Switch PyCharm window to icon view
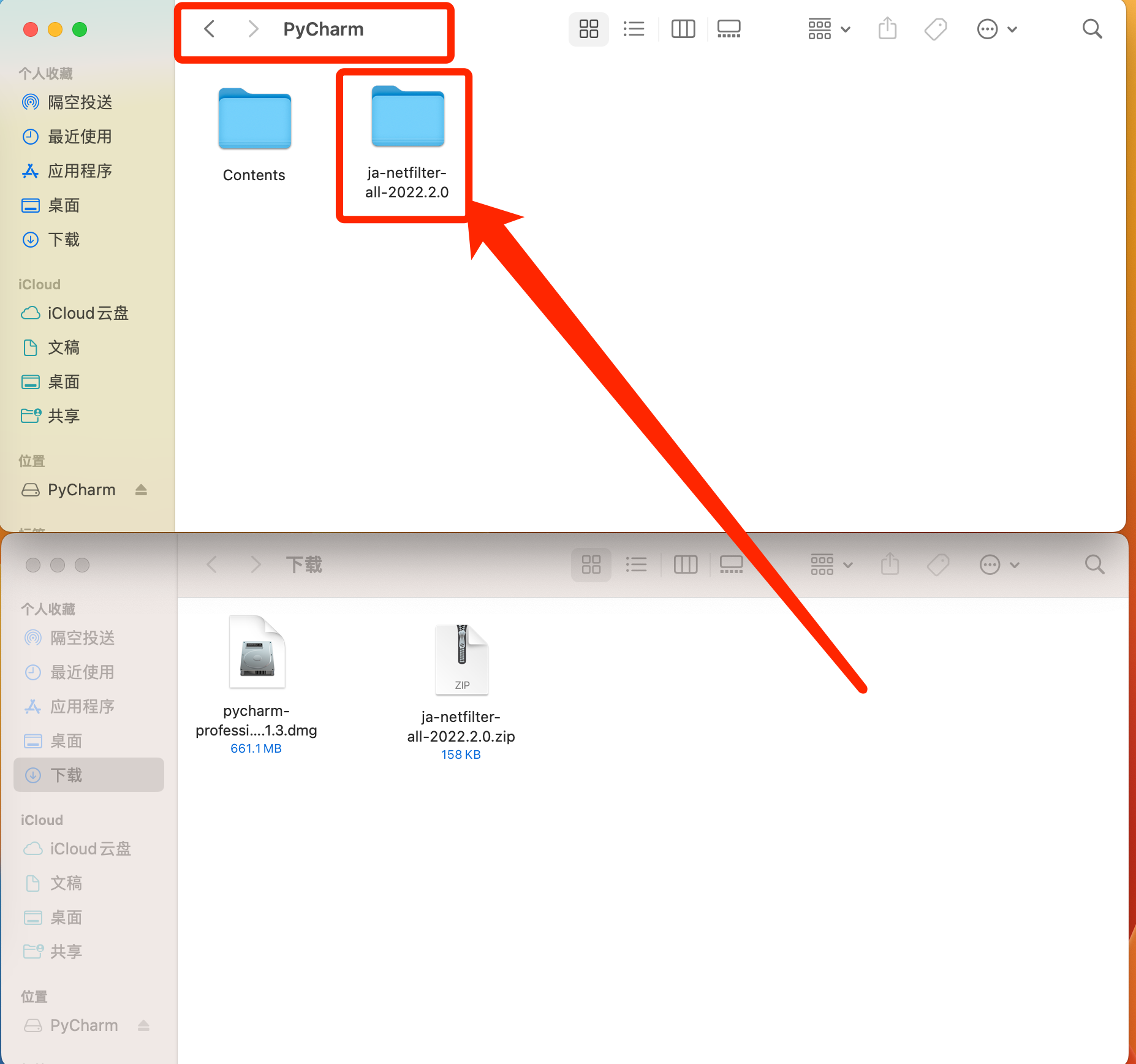The height and width of the screenshot is (1064, 1136). [589, 29]
